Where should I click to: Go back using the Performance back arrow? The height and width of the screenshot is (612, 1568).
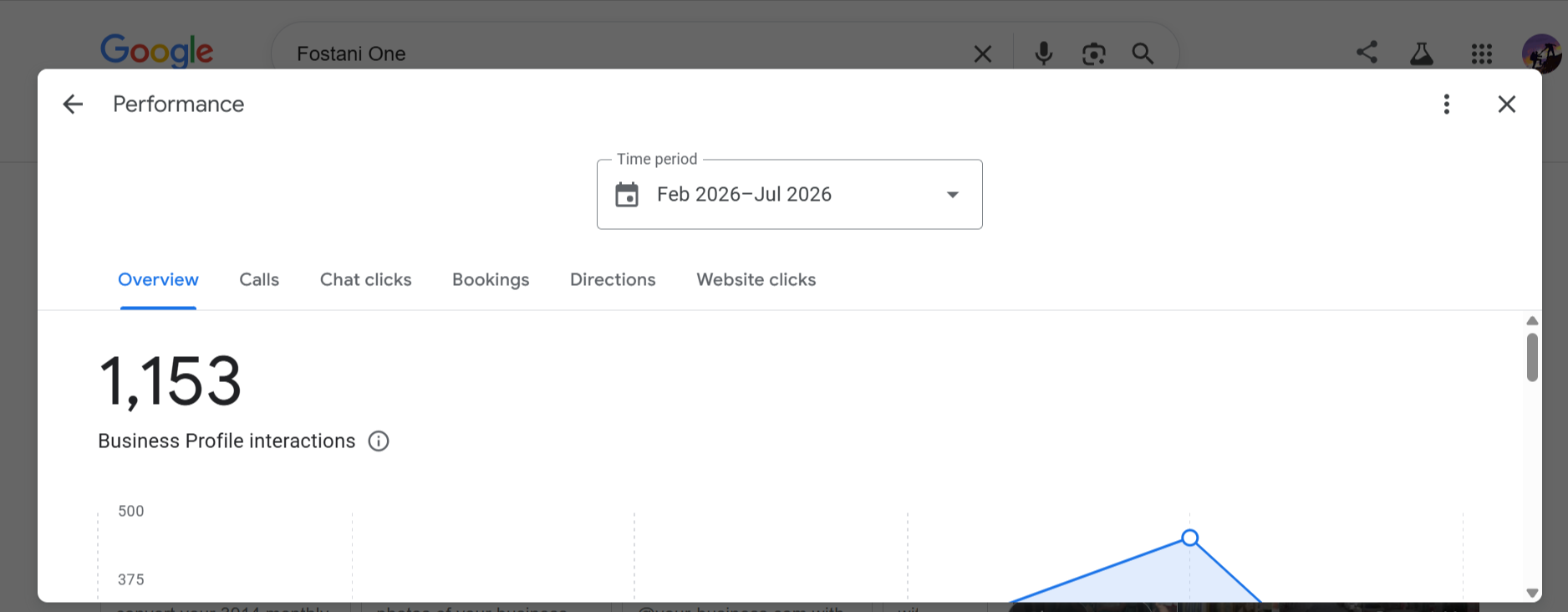[x=73, y=104]
